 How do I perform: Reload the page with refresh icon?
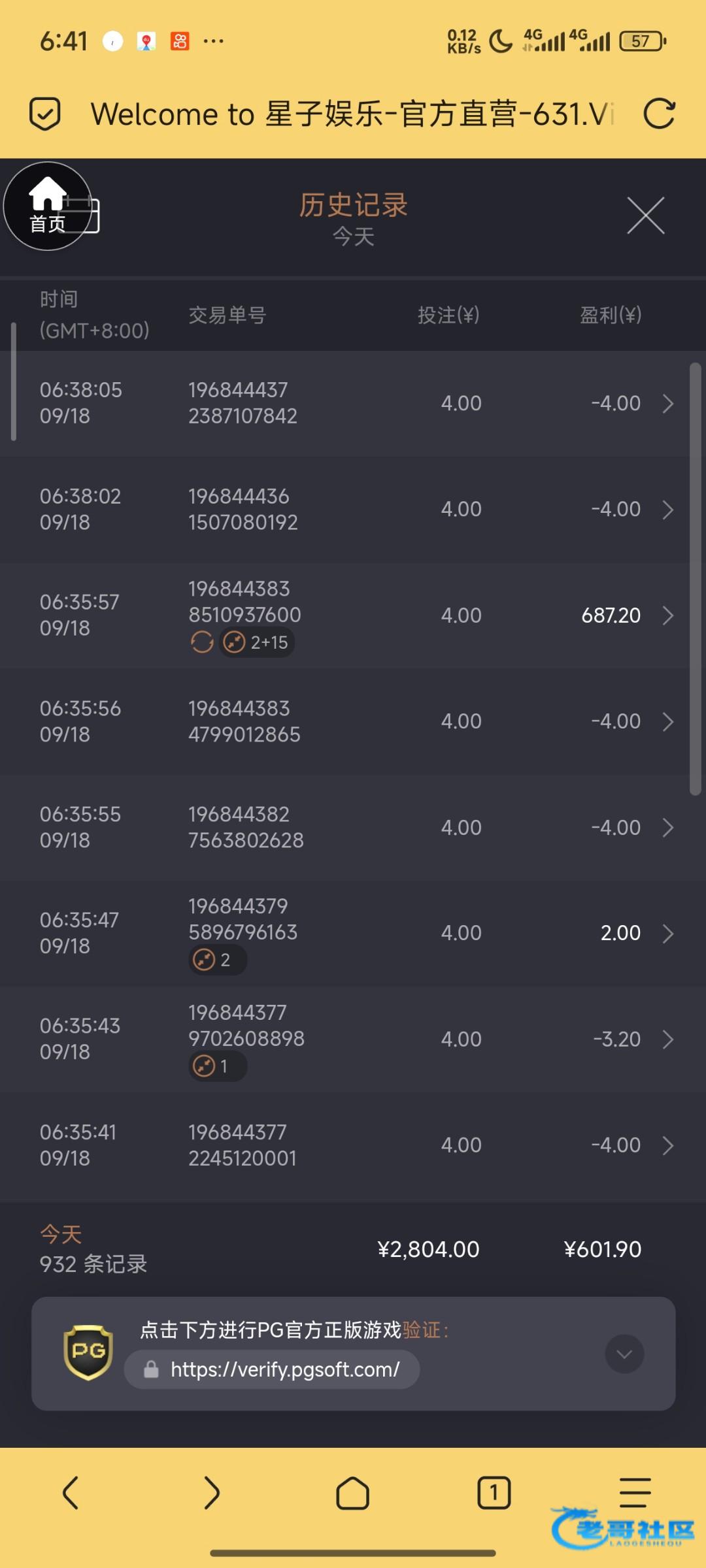[658, 114]
